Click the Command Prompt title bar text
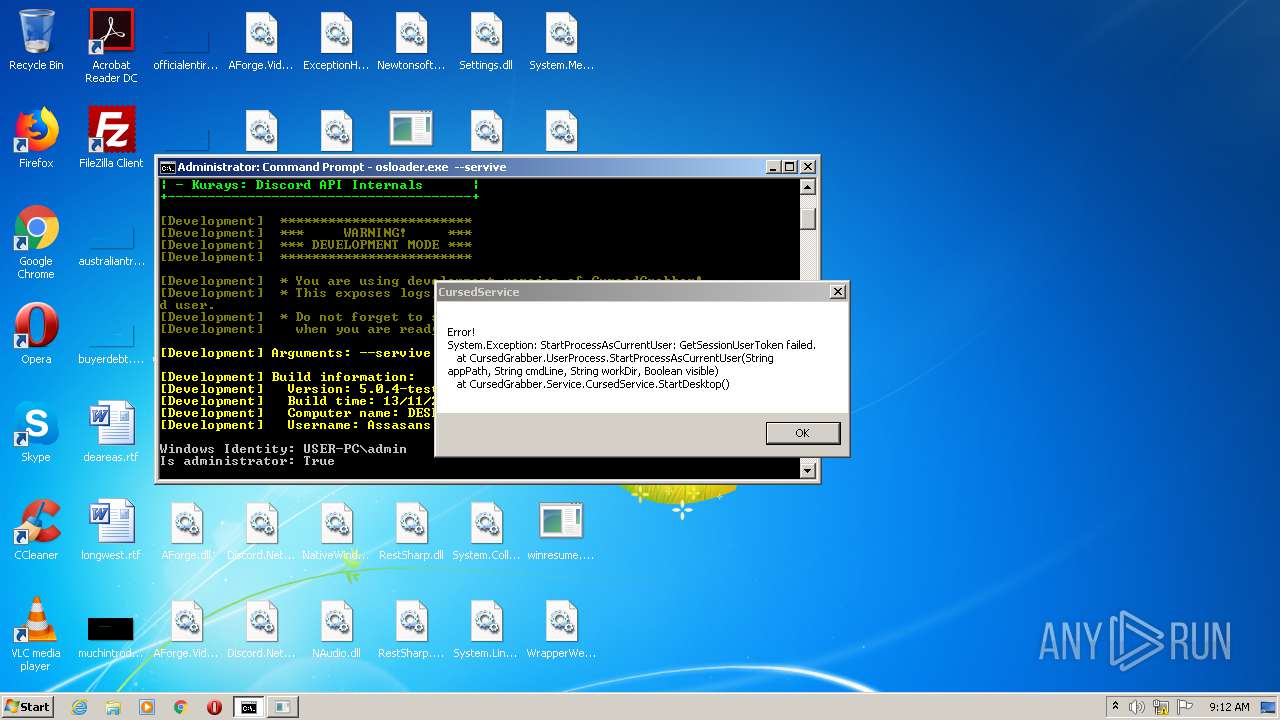The image size is (1280, 720). point(342,167)
